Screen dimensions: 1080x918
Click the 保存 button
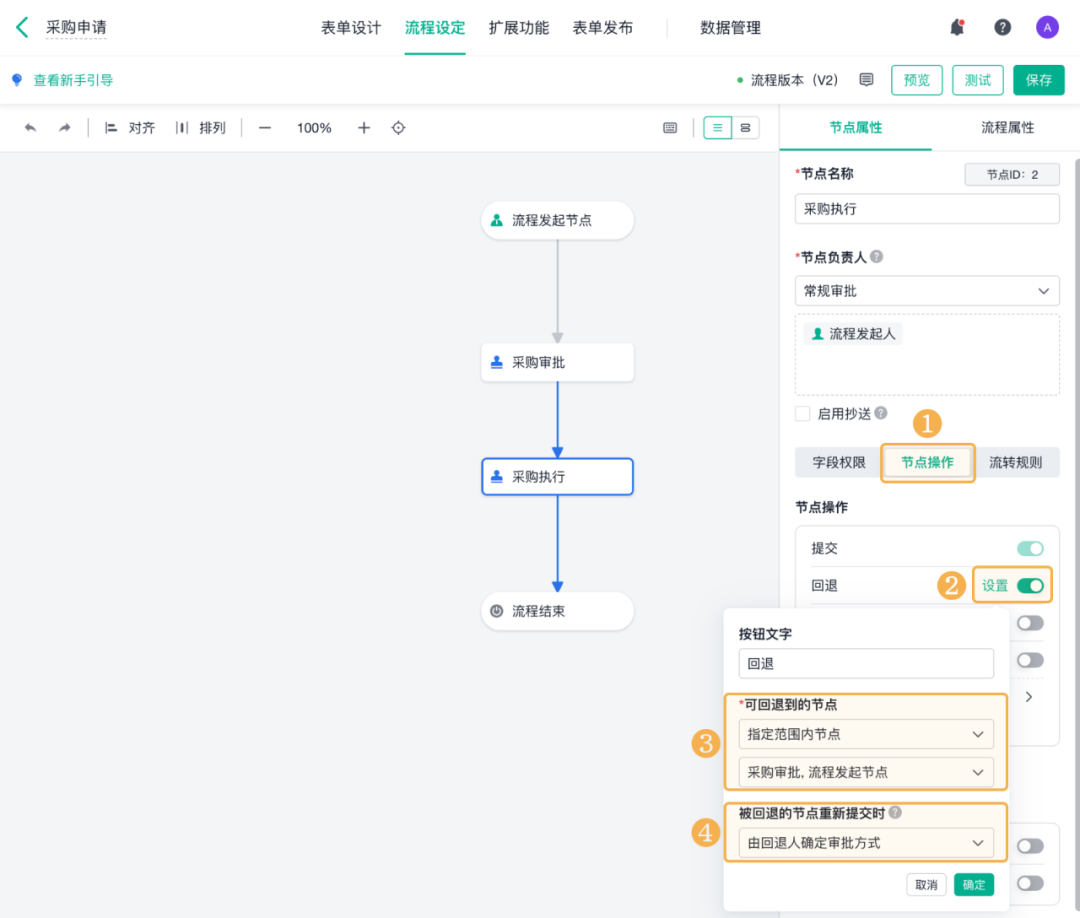click(1038, 80)
